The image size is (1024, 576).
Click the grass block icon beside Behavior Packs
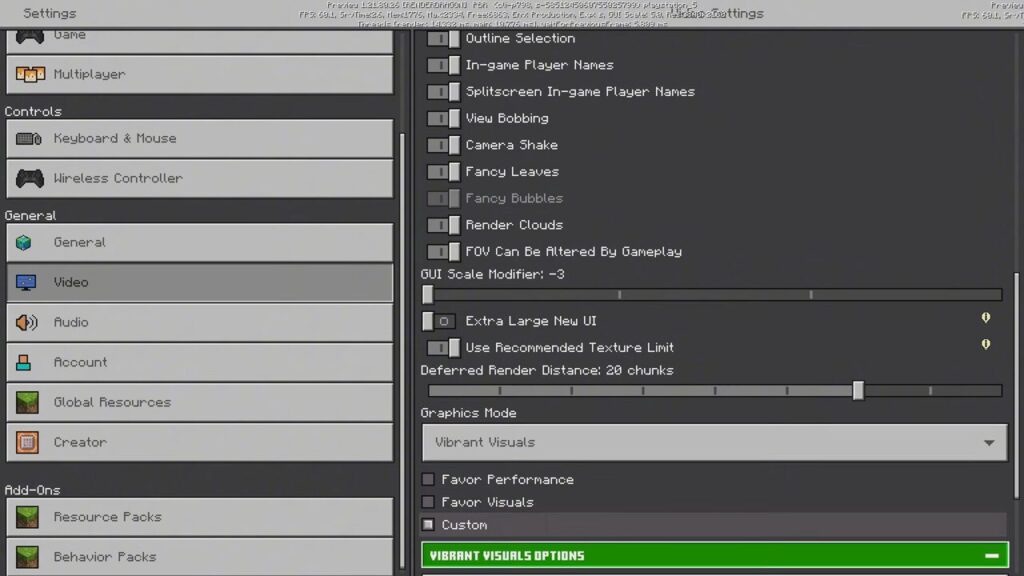point(27,557)
